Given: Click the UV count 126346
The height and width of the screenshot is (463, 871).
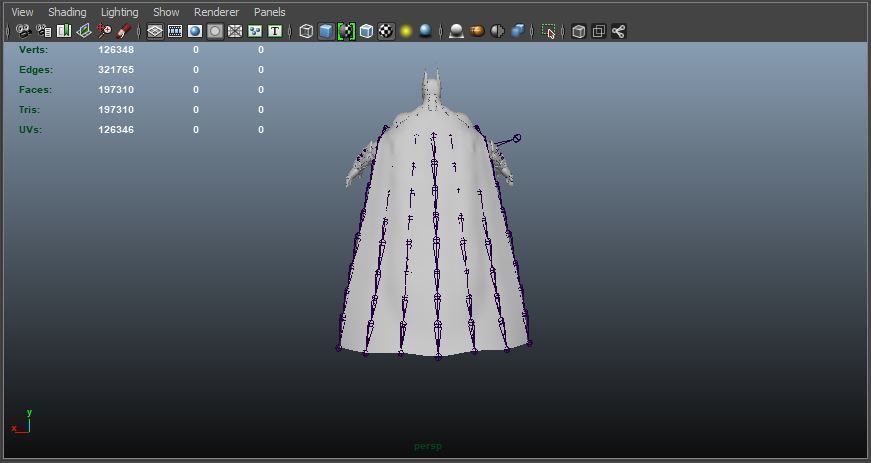Looking at the screenshot, I should click(116, 129).
